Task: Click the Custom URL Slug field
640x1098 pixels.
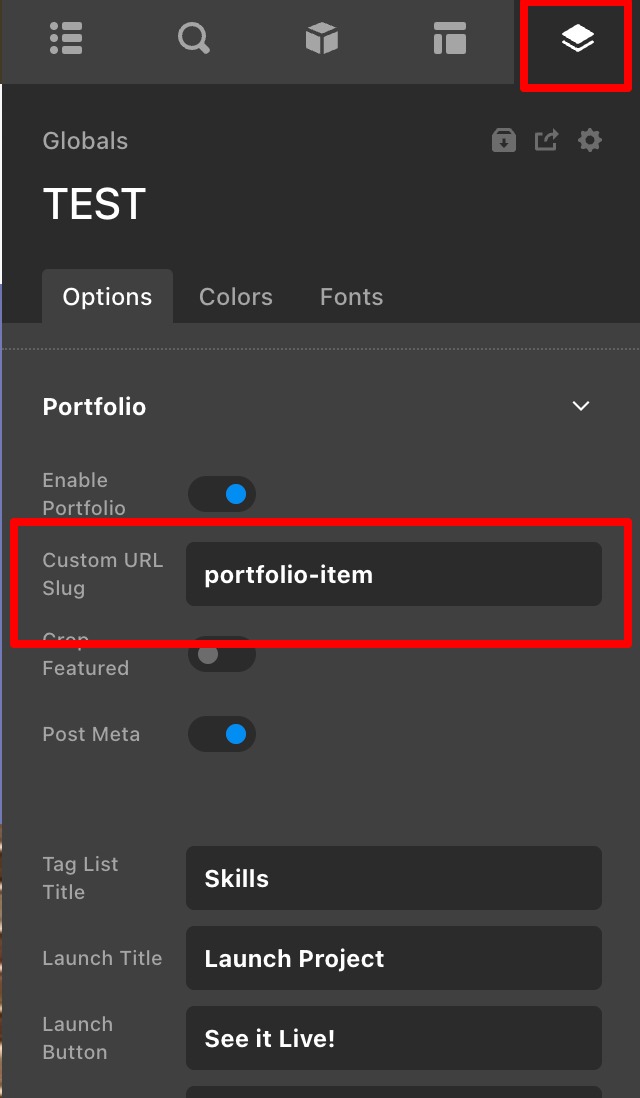Action: pyautogui.click(x=394, y=574)
